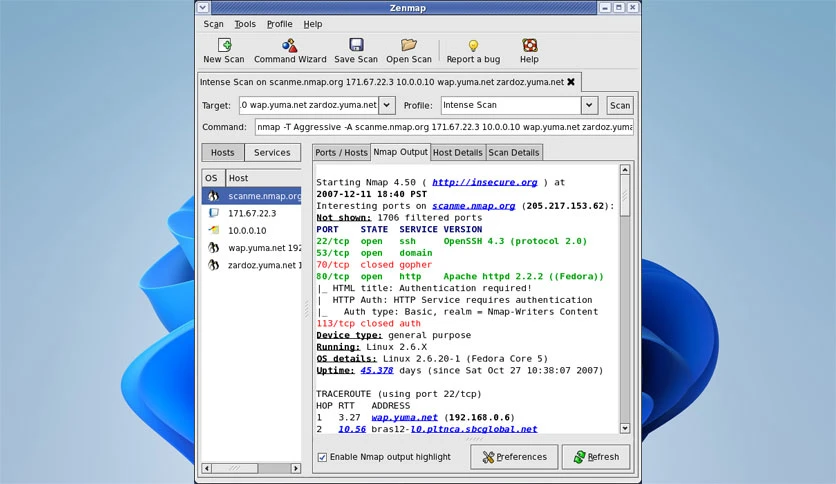
Task: Switch to the Scan Details tab
Action: pos(513,152)
